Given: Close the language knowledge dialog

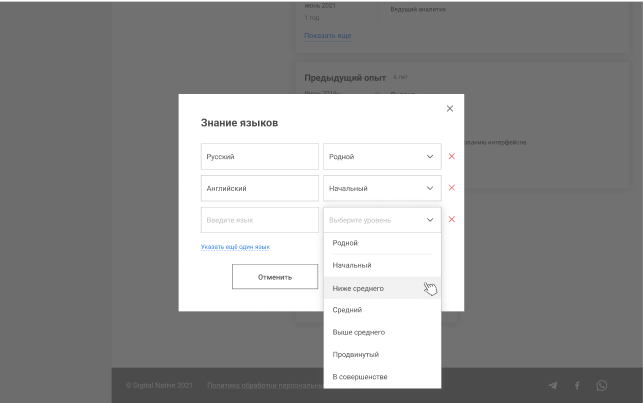Looking at the screenshot, I should [x=450, y=108].
